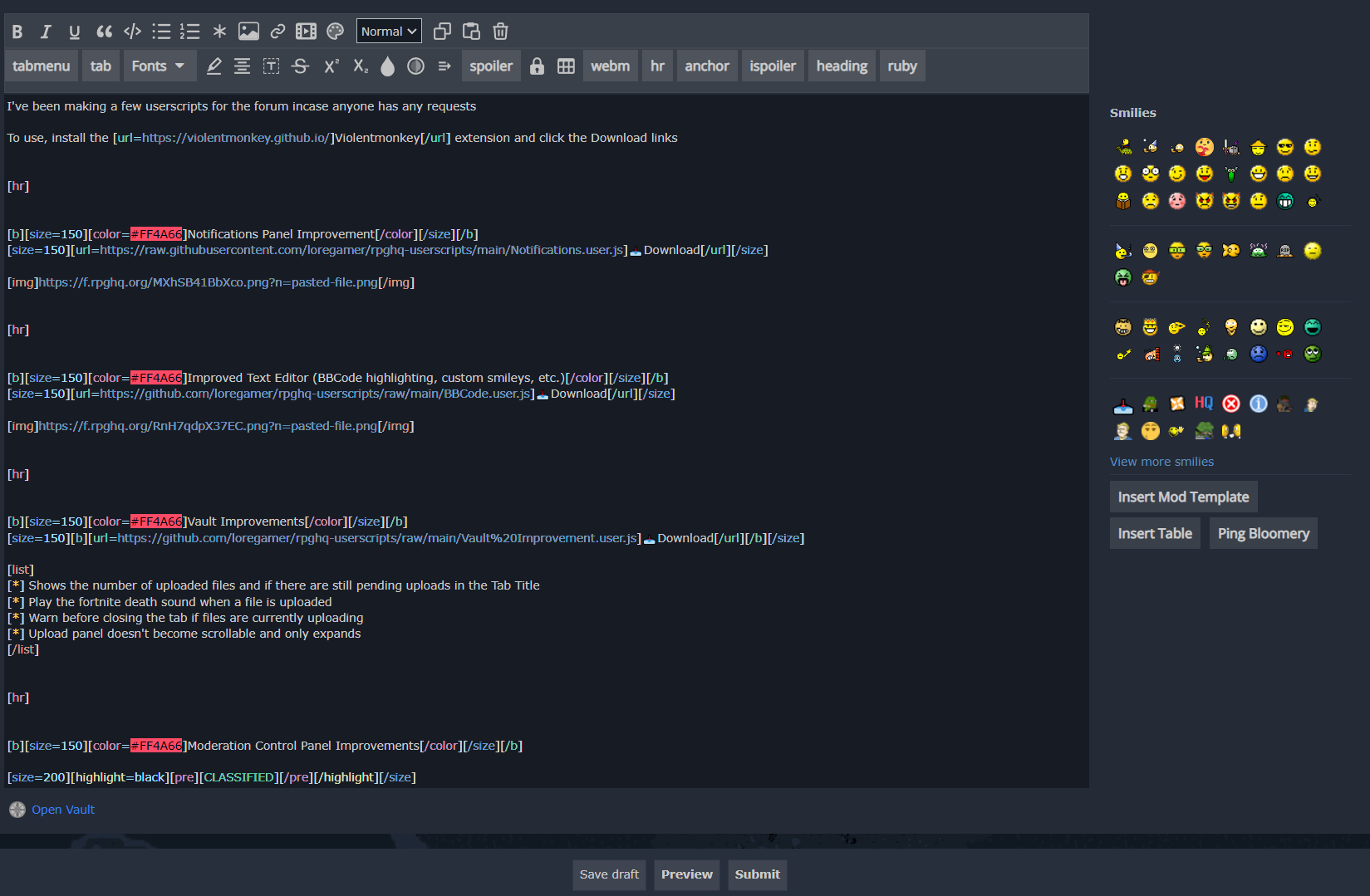1370x896 pixels.
Task: Insert a quote block
Action: tap(104, 32)
